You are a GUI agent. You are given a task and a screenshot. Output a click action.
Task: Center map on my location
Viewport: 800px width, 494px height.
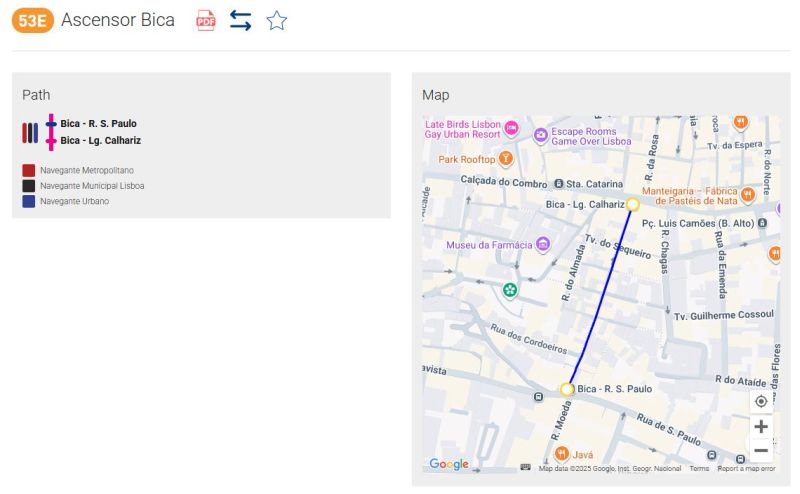tap(761, 401)
